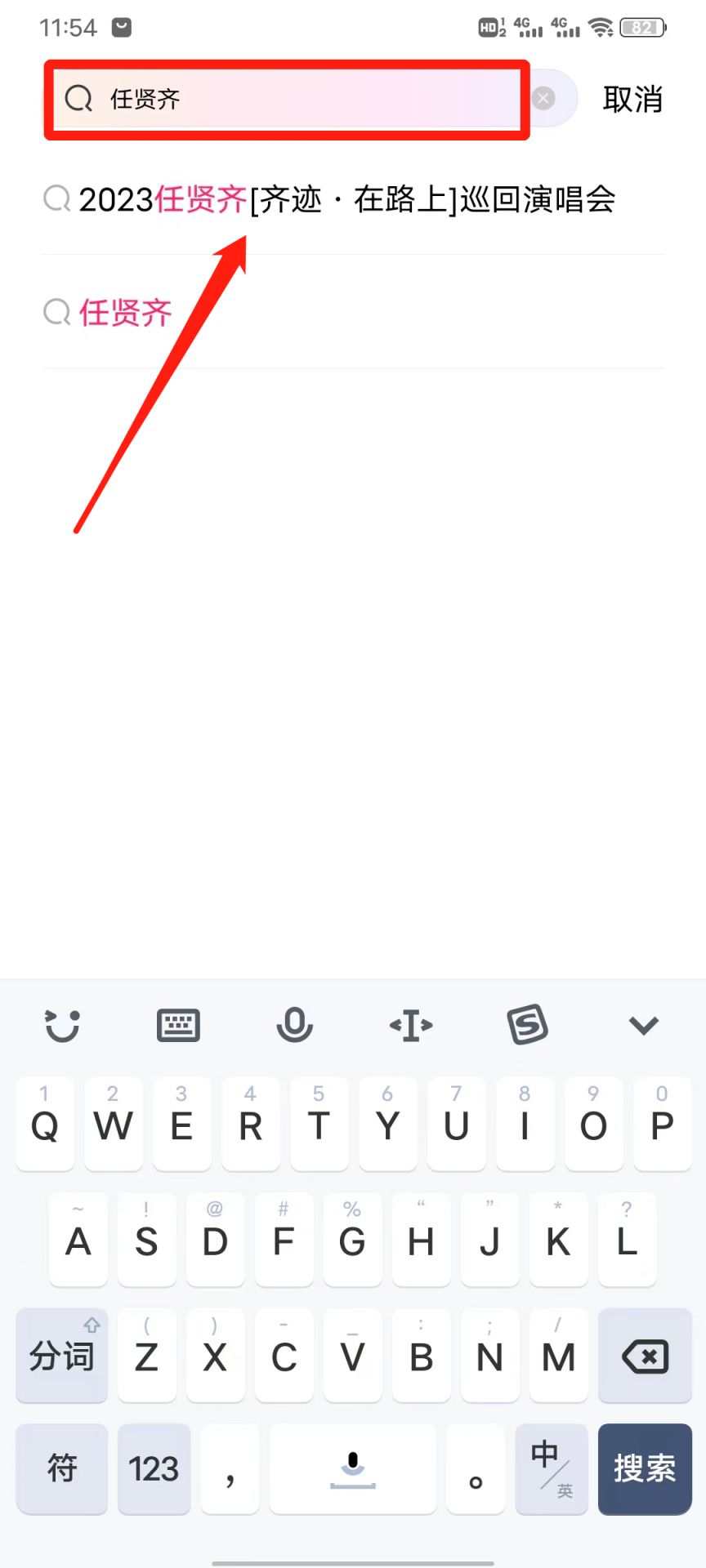Tap the letter Q key
Viewport: 706px width, 1568px height.
coord(45,1125)
